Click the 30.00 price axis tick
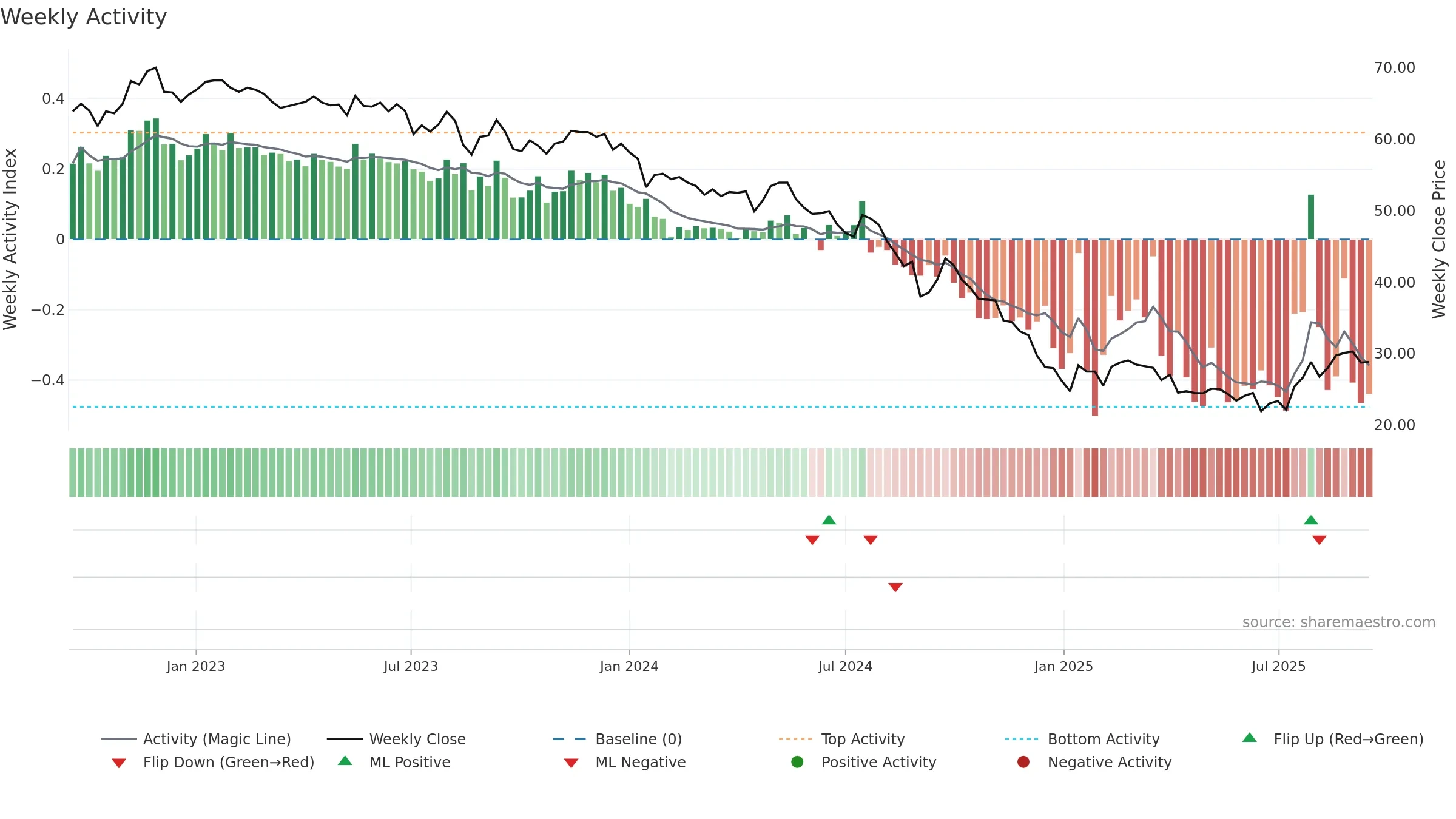The width and height of the screenshot is (1456, 819). (x=1395, y=353)
